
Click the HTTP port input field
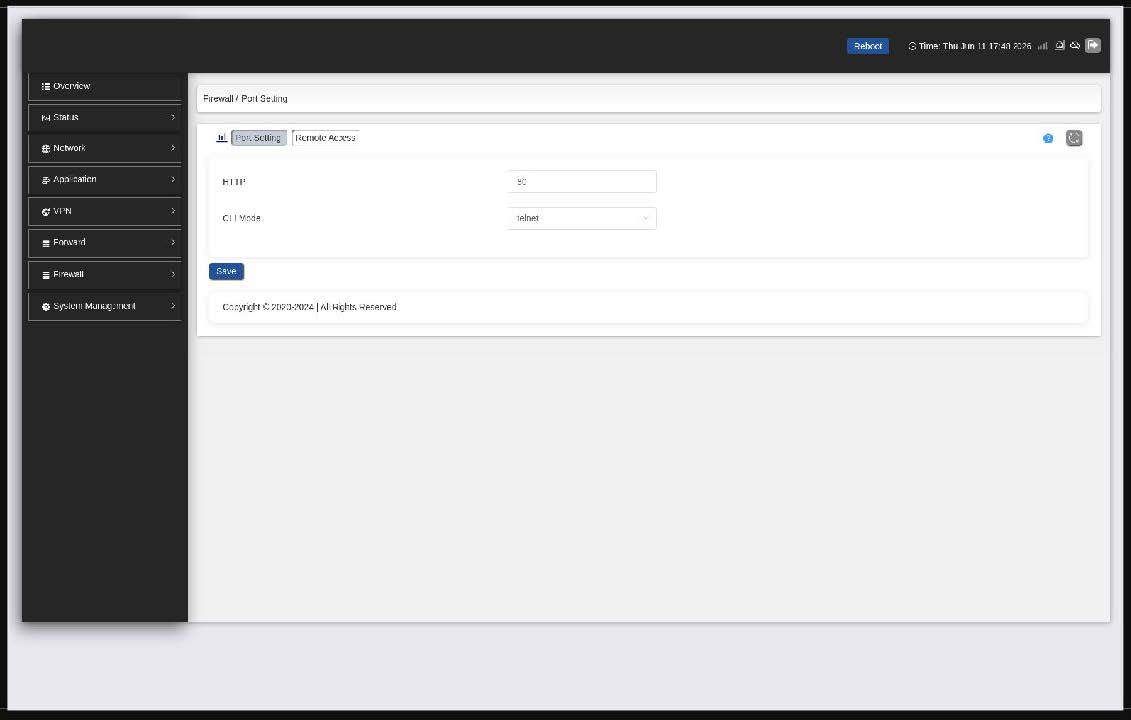[582, 182]
